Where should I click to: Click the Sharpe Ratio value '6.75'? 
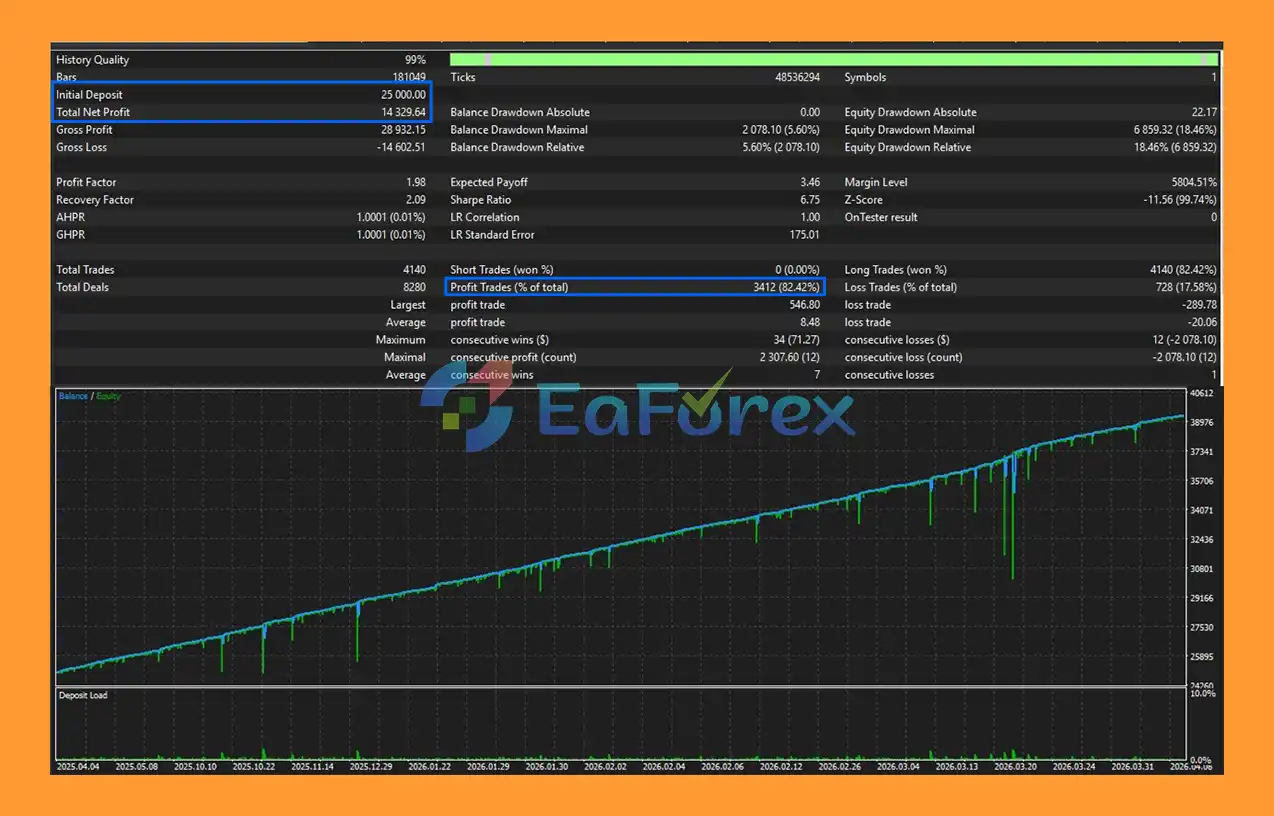coord(810,200)
